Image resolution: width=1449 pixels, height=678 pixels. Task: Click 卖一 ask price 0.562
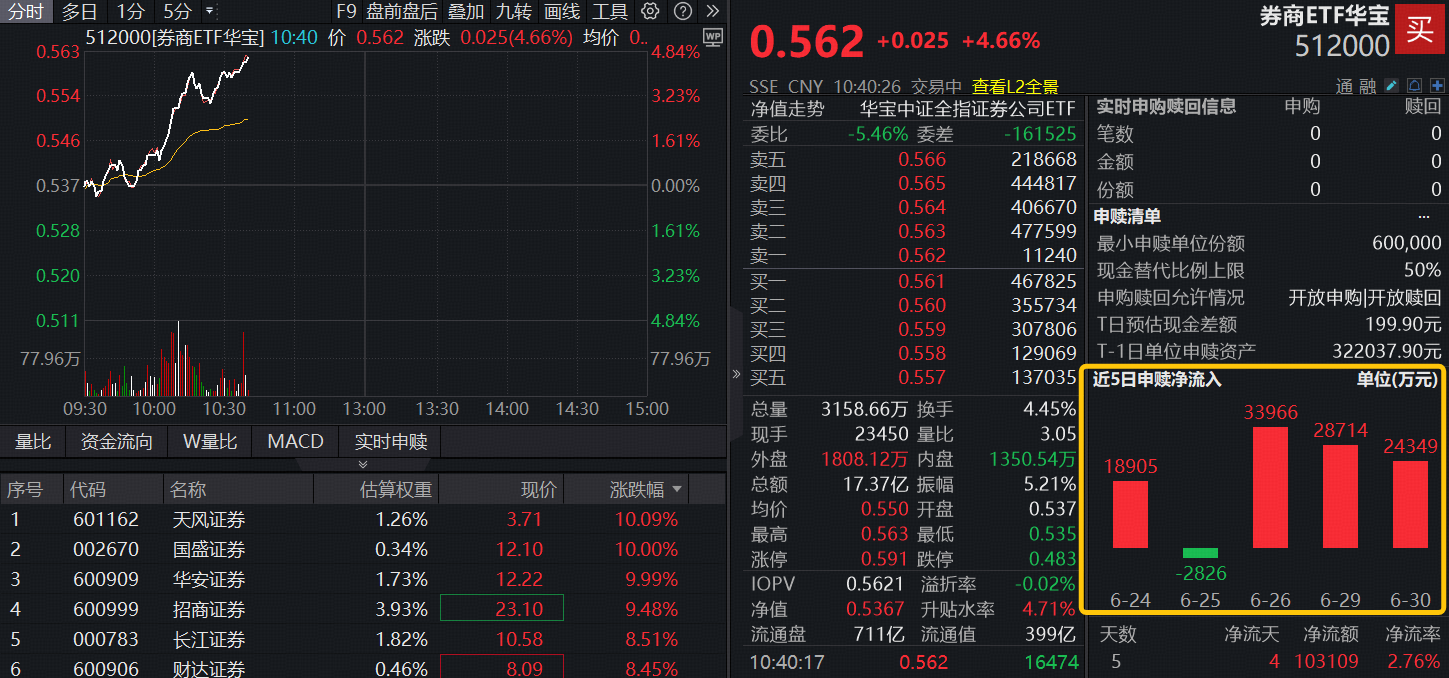tap(922, 255)
